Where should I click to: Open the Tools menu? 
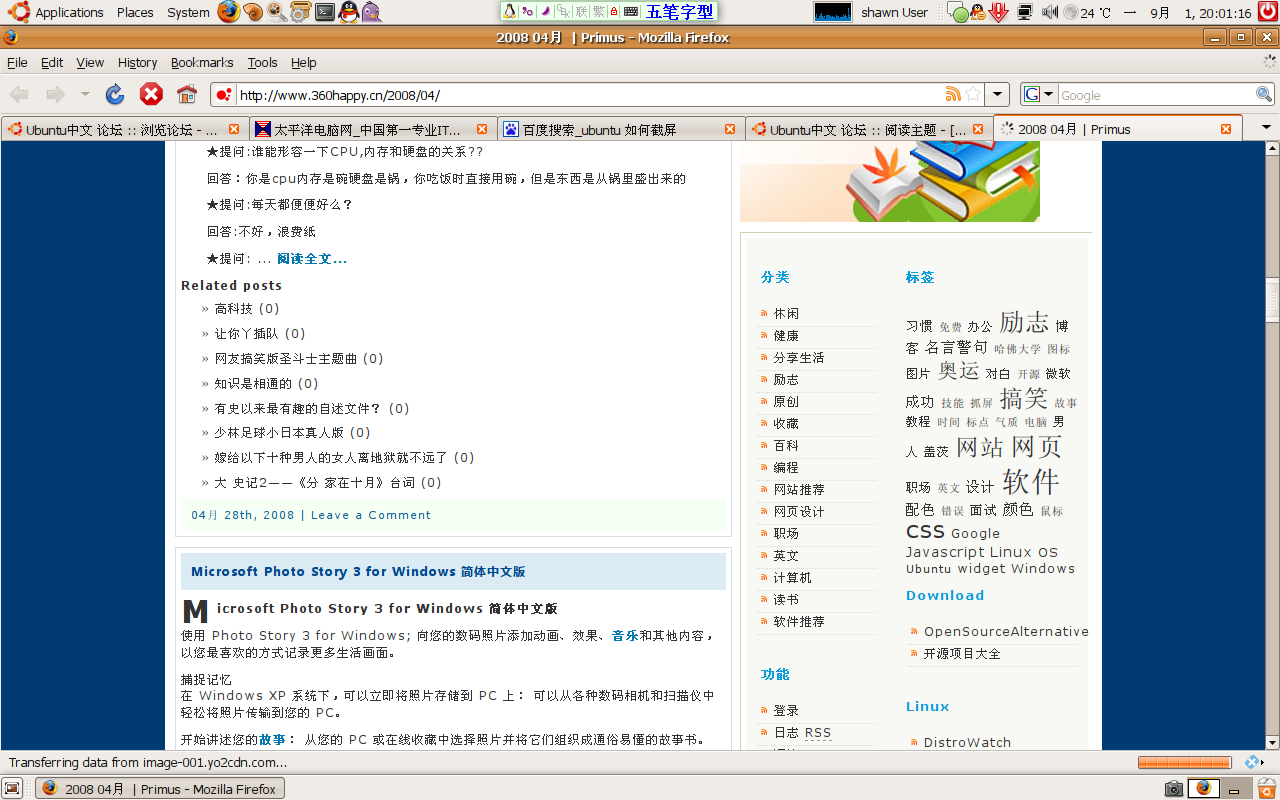click(262, 62)
